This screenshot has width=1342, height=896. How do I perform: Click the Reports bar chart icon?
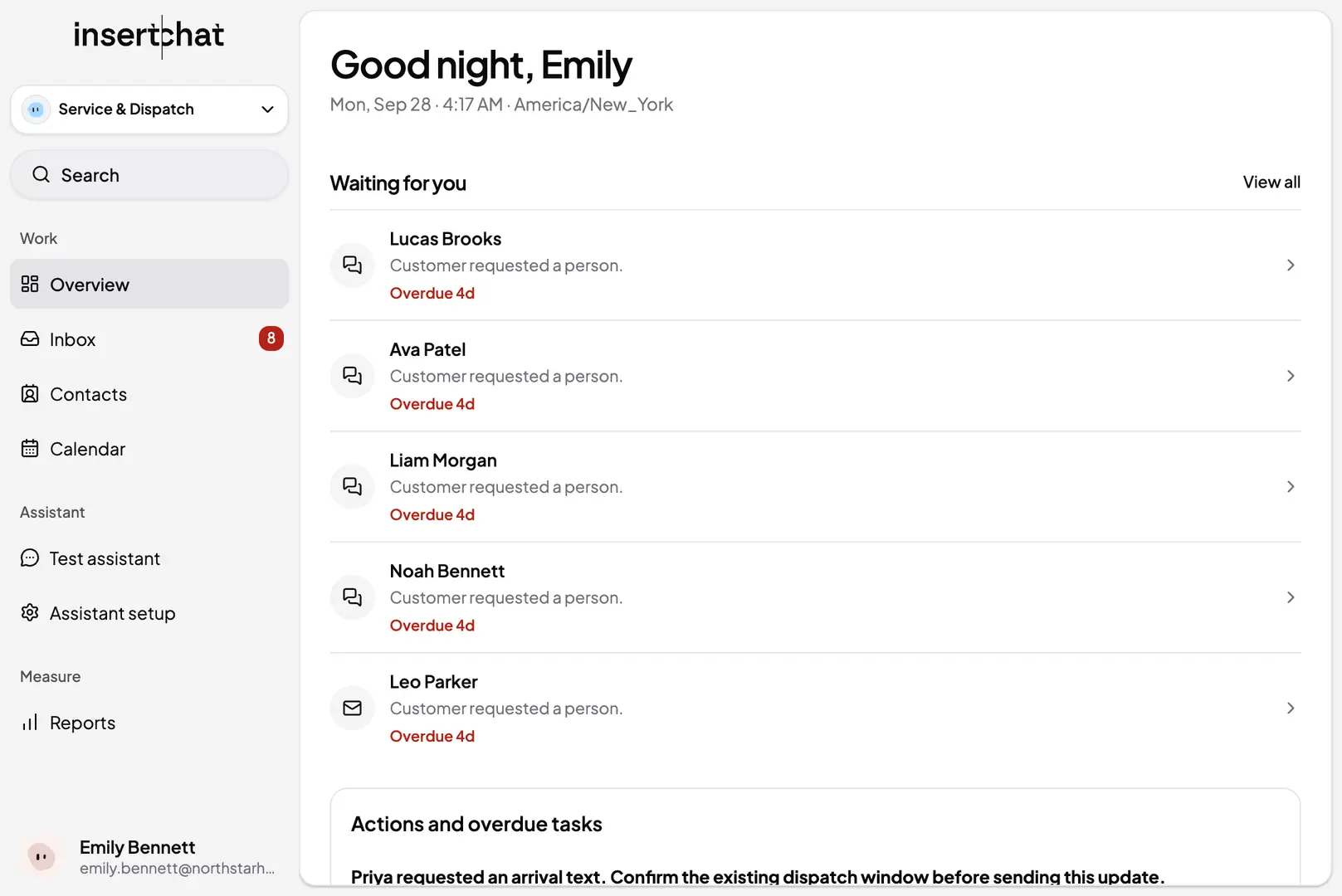coord(30,722)
